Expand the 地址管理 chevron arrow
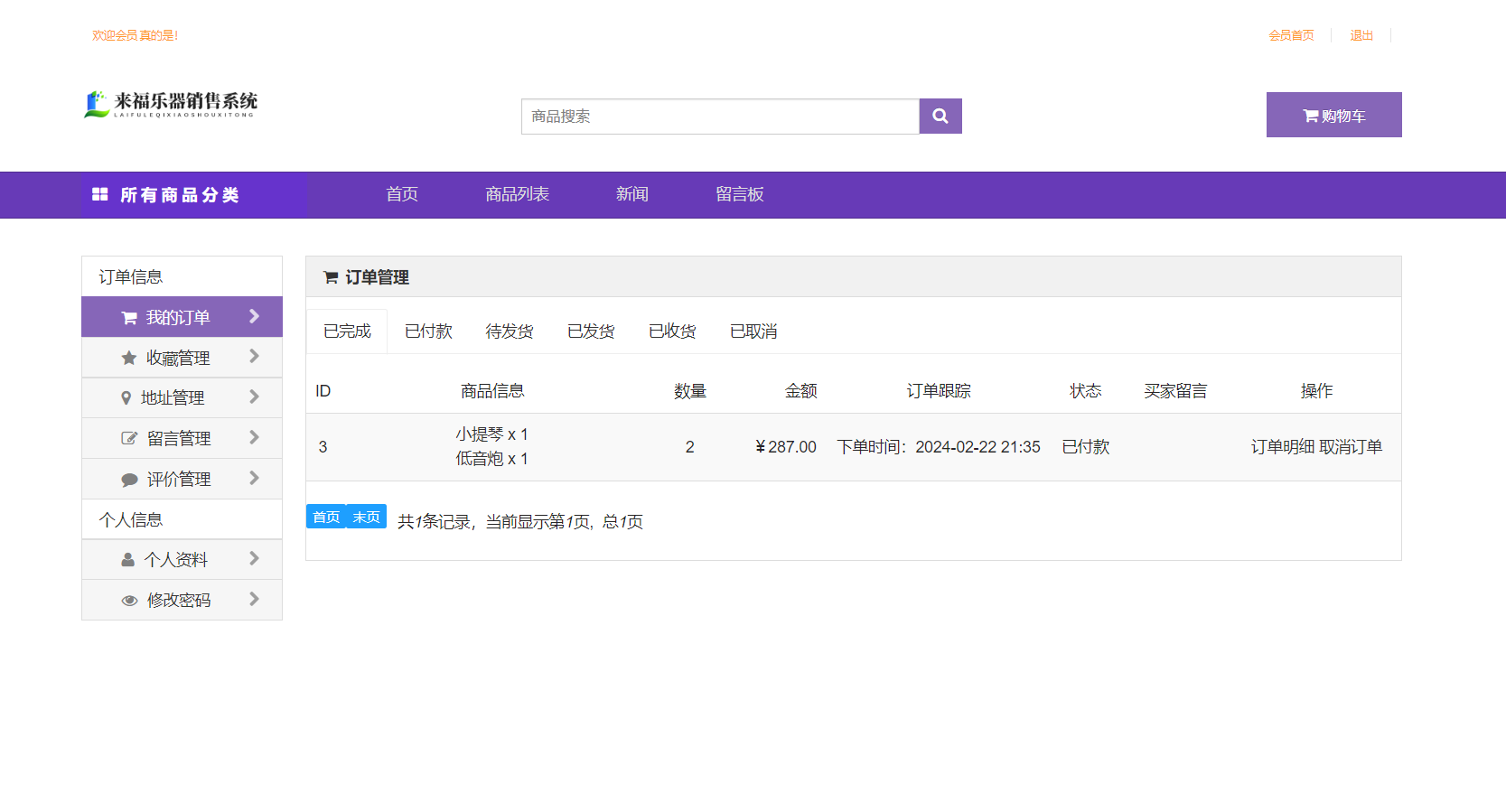Screen dimensions: 1506x812 pos(254,397)
